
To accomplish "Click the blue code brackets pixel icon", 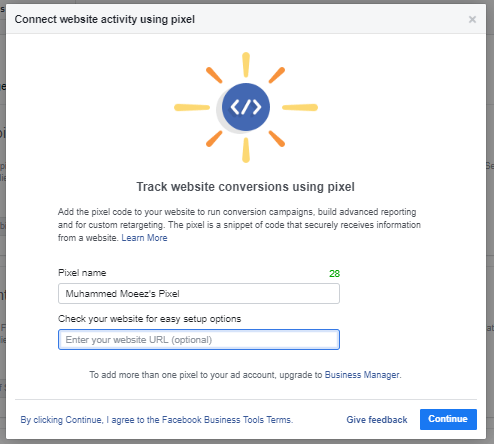I will [x=246, y=107].
